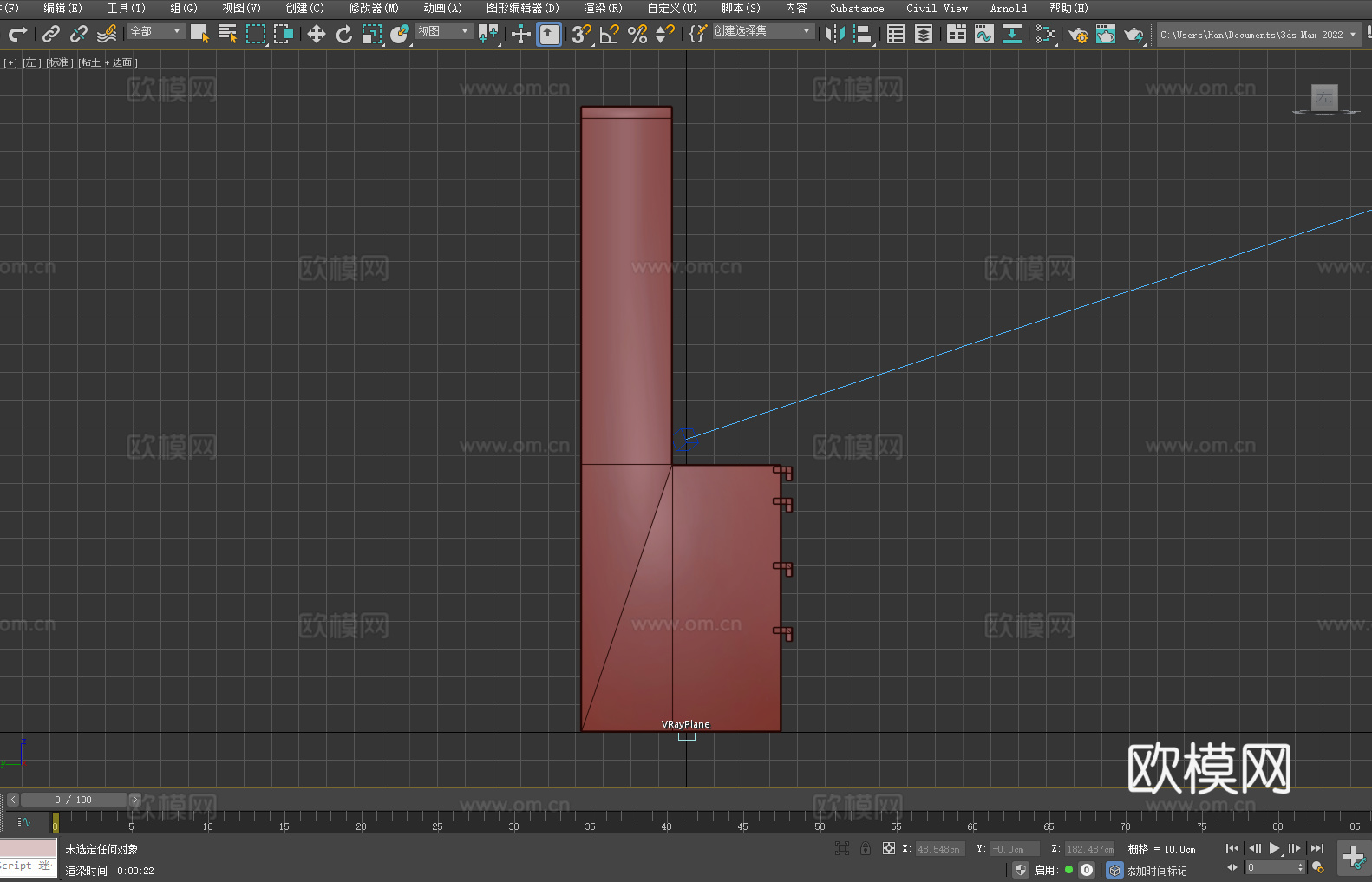Open the 渲染(R) menu
The height and width of the screenshot is (882, 1372).
603,8
